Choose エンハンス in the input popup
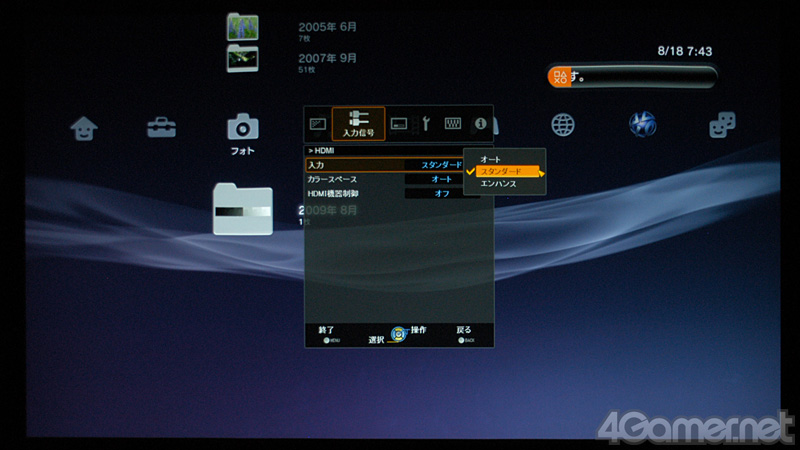This screenshot has width=800, height=450. click(498, 184)
